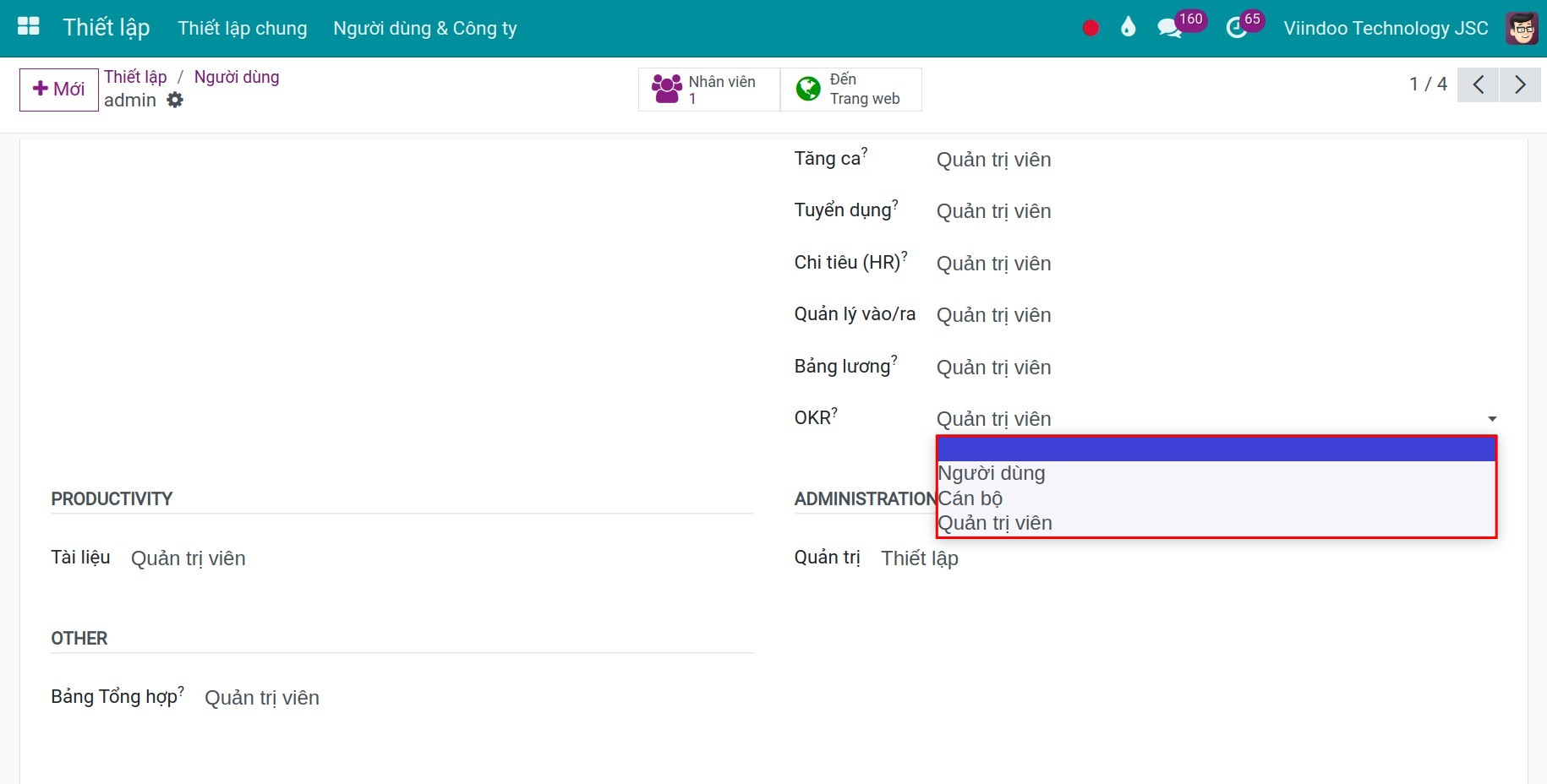The width and height of the screenshot is (1547, 784).
Task: Click the OKR field label
Action: [813, 418]
